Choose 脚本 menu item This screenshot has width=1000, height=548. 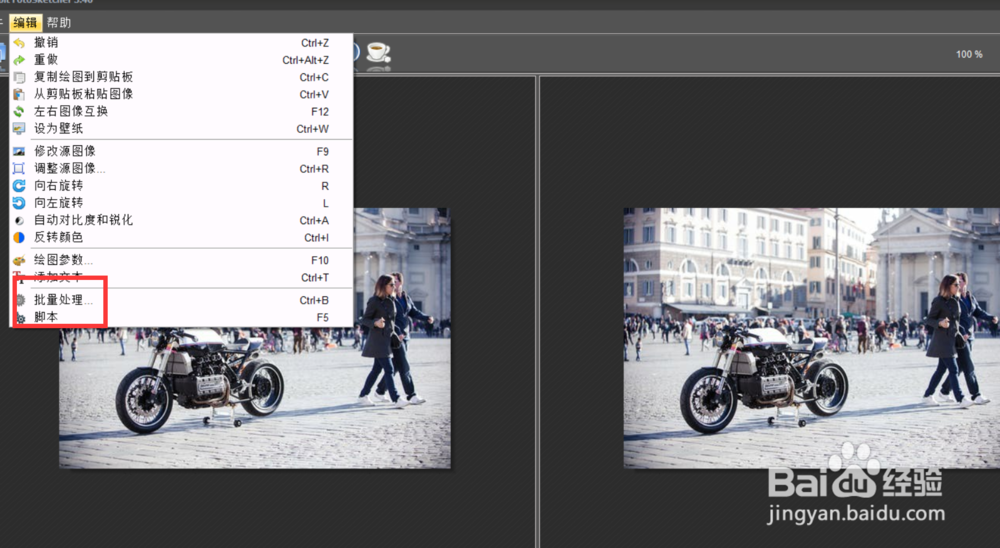point(181,317)
